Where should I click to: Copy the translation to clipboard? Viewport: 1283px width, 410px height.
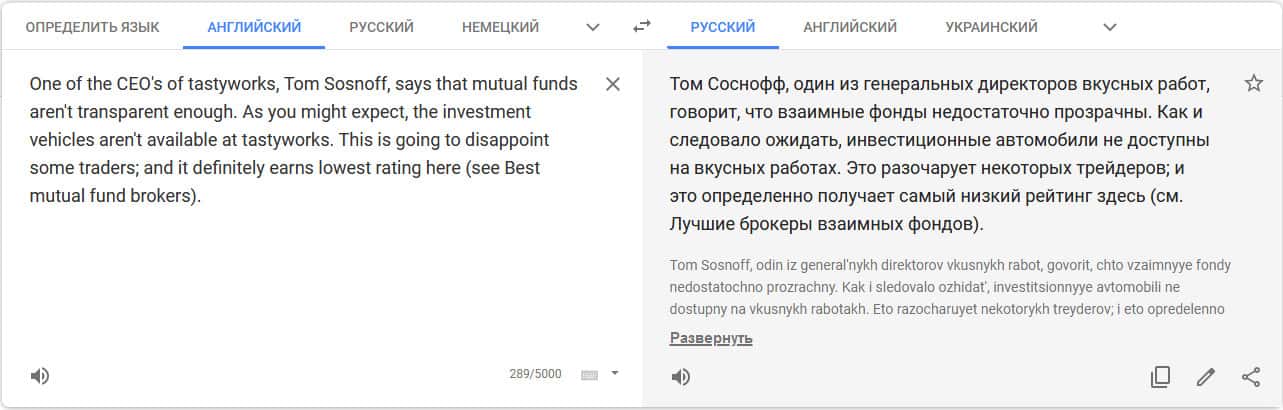pyautogui.click(x=1160, y=377)
